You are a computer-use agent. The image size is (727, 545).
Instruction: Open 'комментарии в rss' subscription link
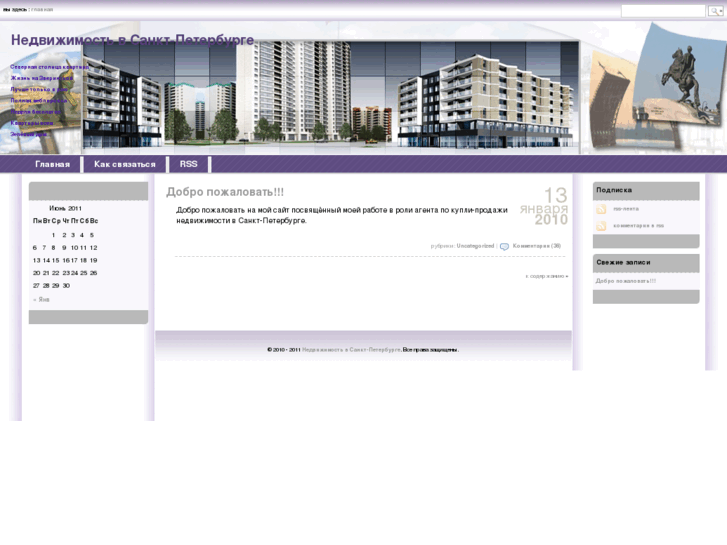(638, 225)
